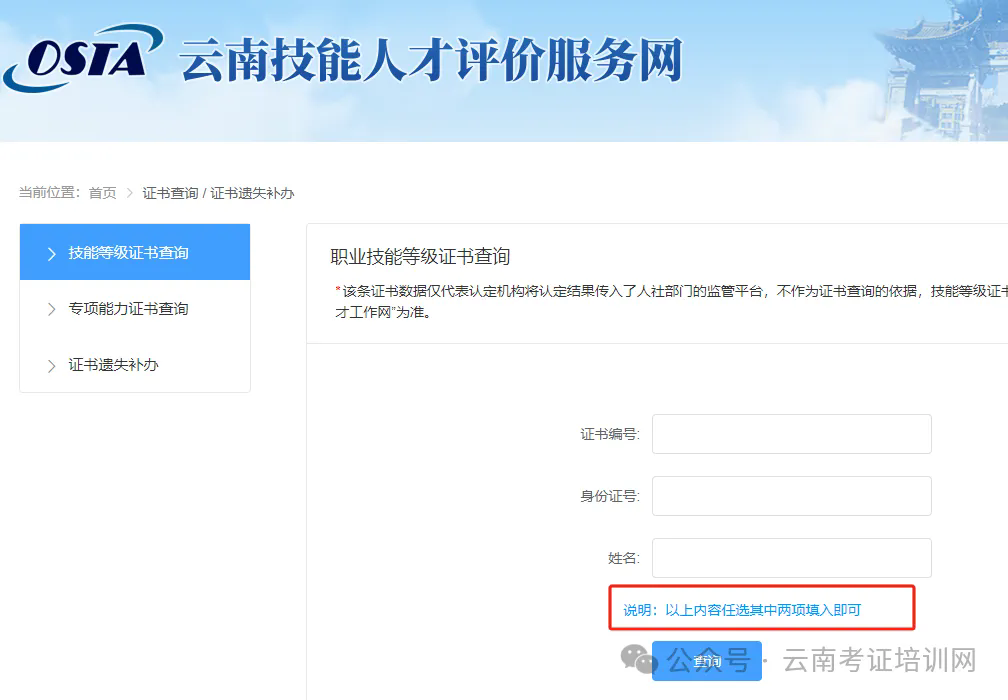Click the 证书查询 breadcrumb link
This screenshot has height=700, width=1008.
(x=170, y=193)
